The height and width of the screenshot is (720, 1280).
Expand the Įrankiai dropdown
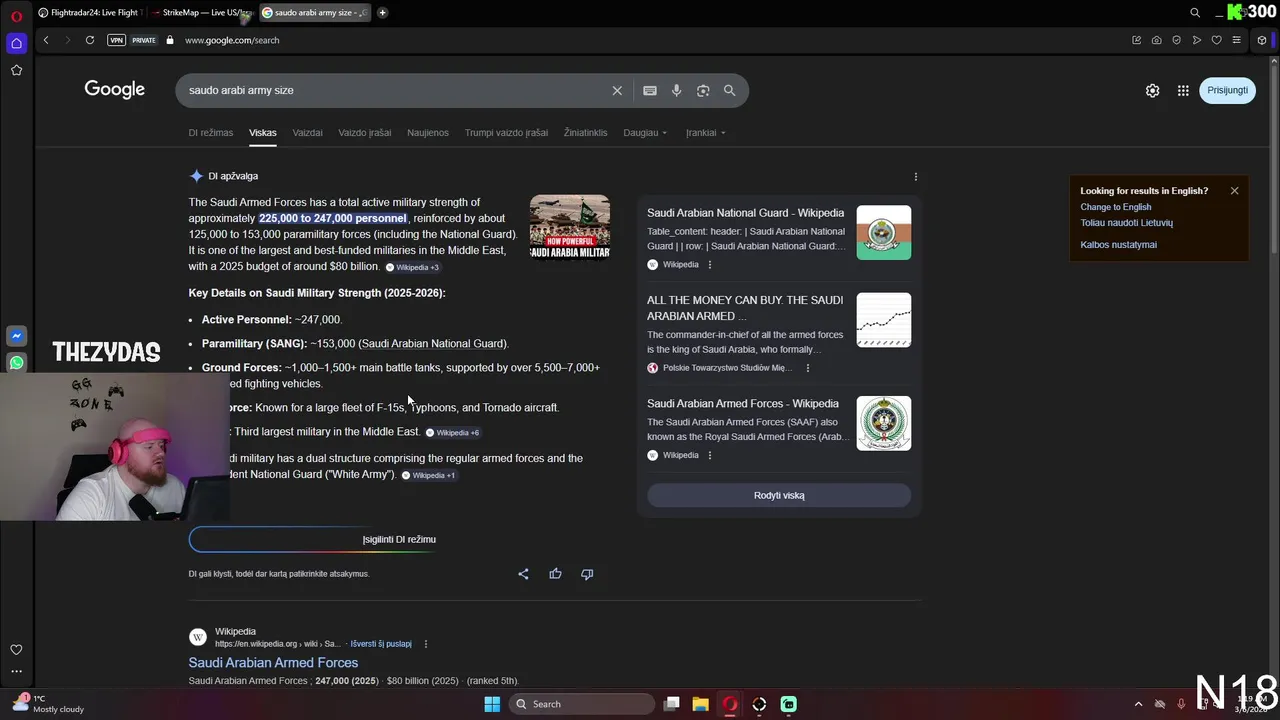[705, 132]
